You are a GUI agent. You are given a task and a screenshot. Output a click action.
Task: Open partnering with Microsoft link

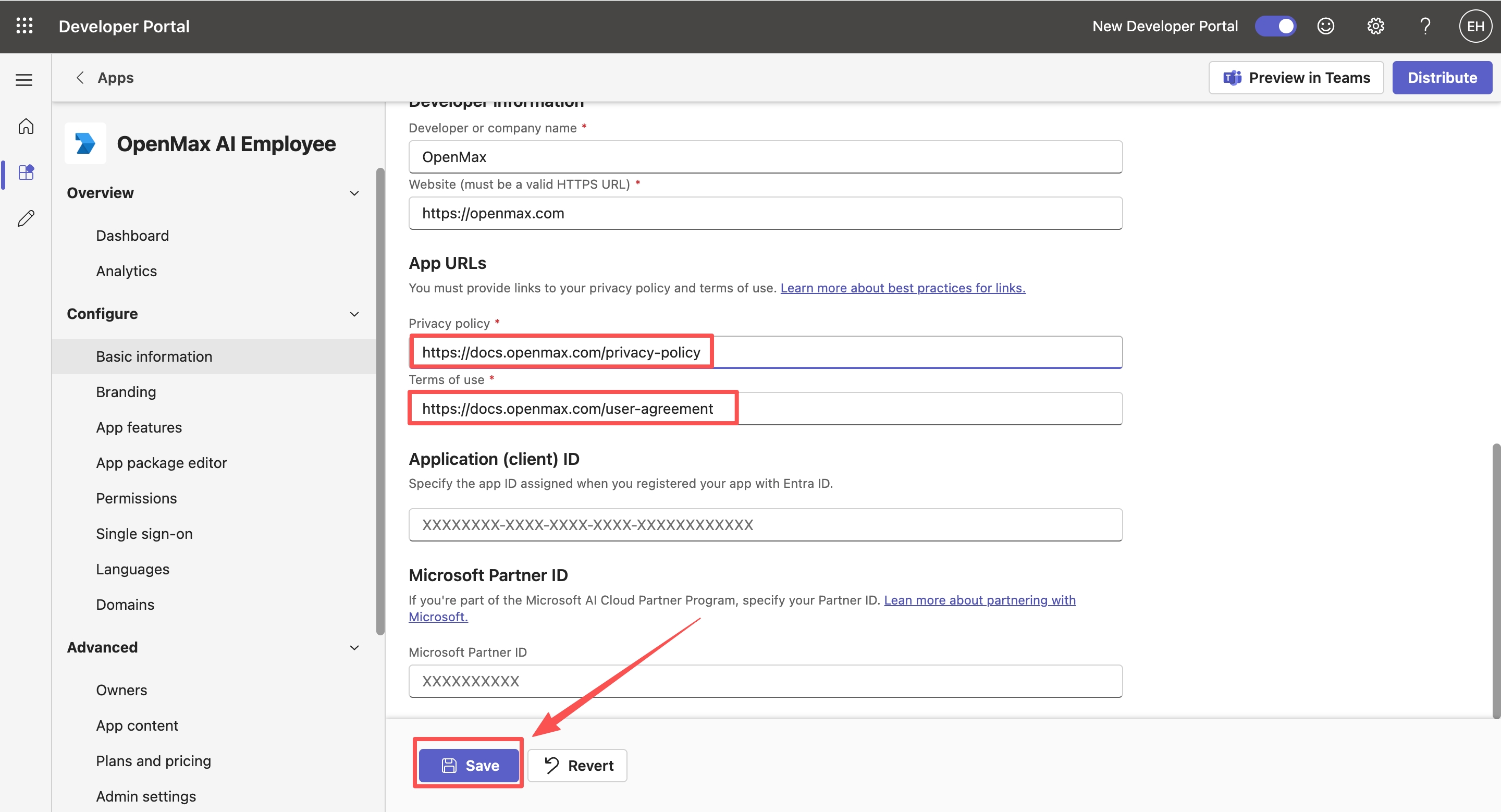(x=979, y=600)
